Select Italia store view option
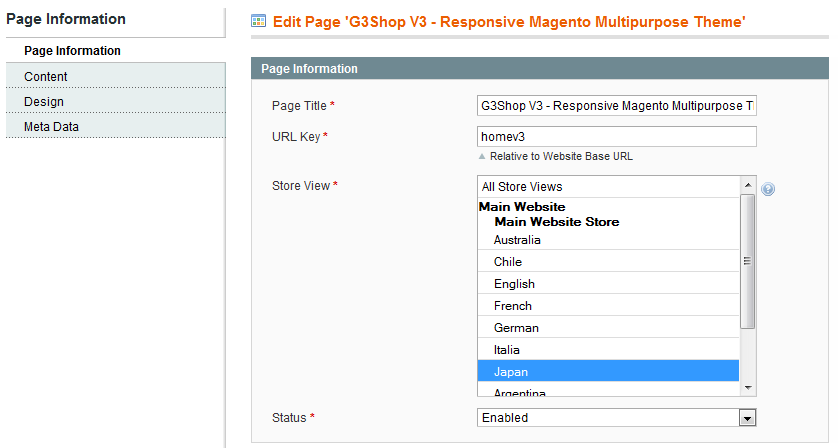 coord(608,350)
